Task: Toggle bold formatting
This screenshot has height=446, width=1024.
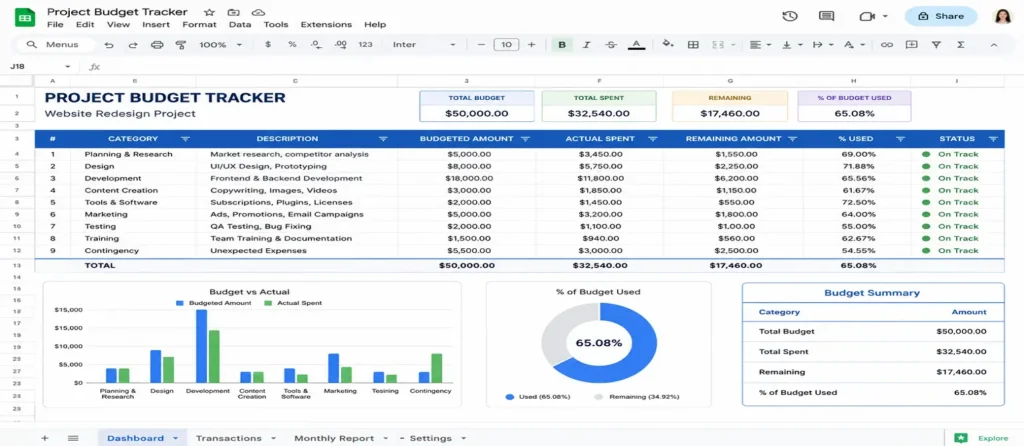Action: click(562, 45)
